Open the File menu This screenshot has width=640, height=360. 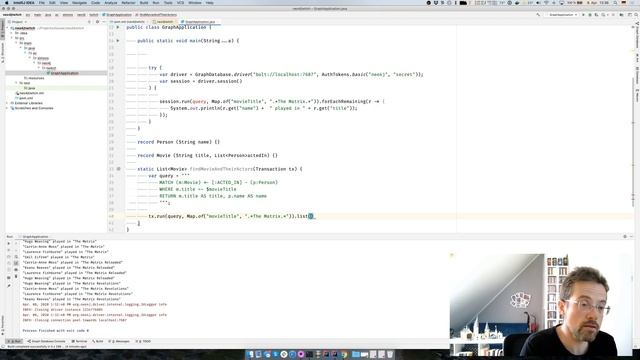(x=42, y=2)
